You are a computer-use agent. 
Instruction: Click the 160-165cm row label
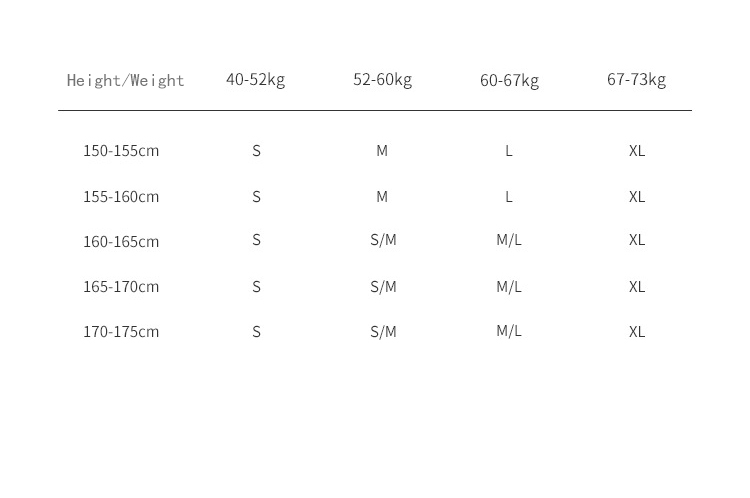(x=121, y=242)
